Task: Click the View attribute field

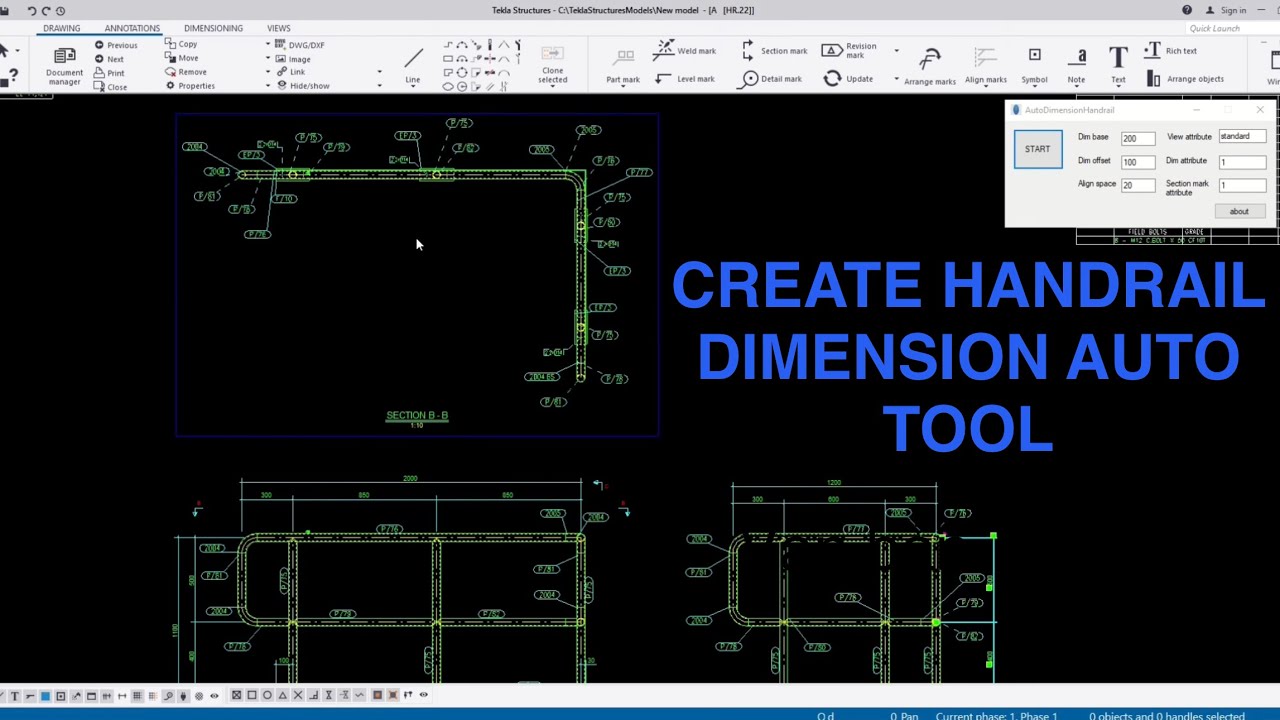Action: [x=1242, y=136]
